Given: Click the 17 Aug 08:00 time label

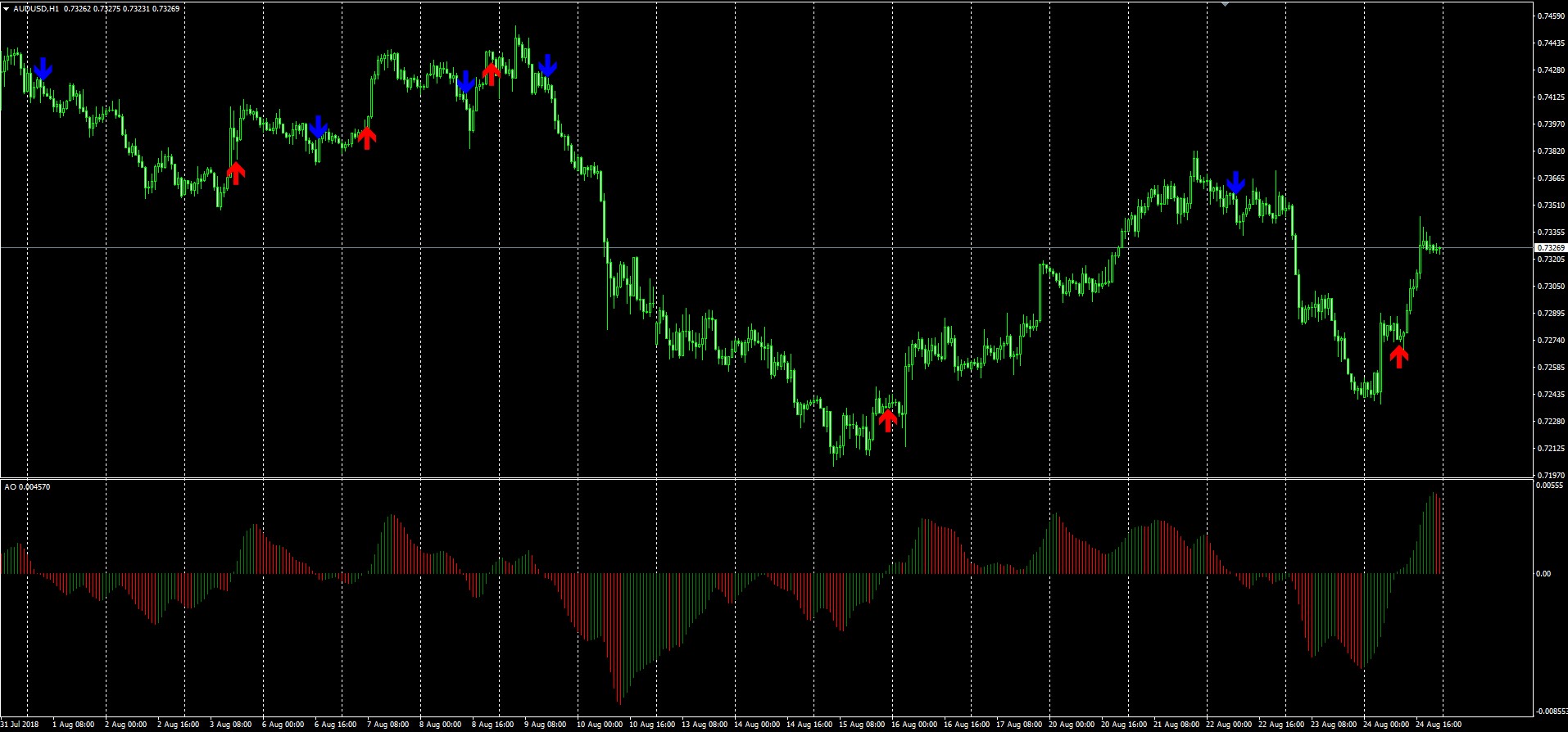Looking at the screenshot, I should 1019,725.
